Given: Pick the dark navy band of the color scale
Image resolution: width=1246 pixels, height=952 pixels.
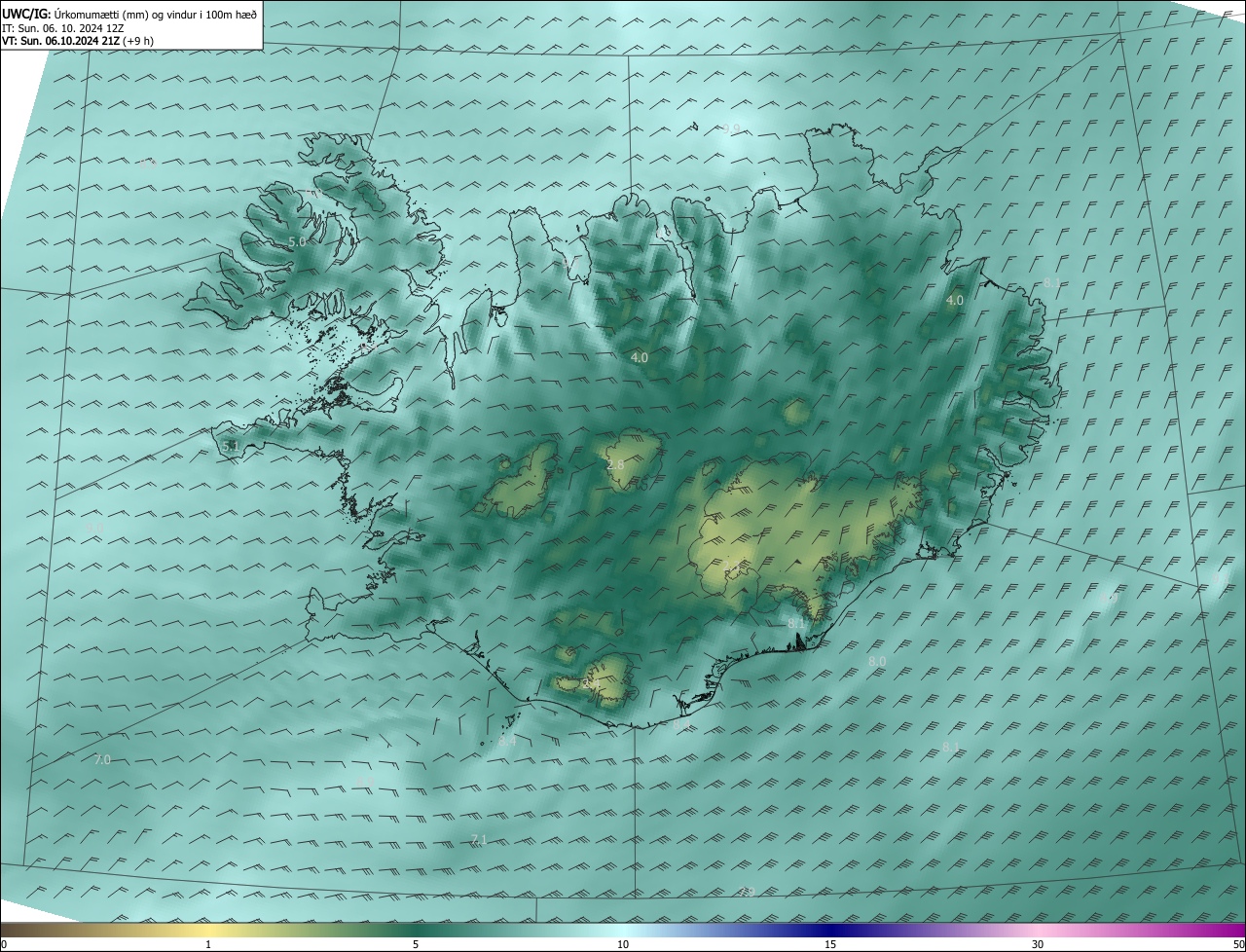Looking at the screenshot, I should coord(830,930).
